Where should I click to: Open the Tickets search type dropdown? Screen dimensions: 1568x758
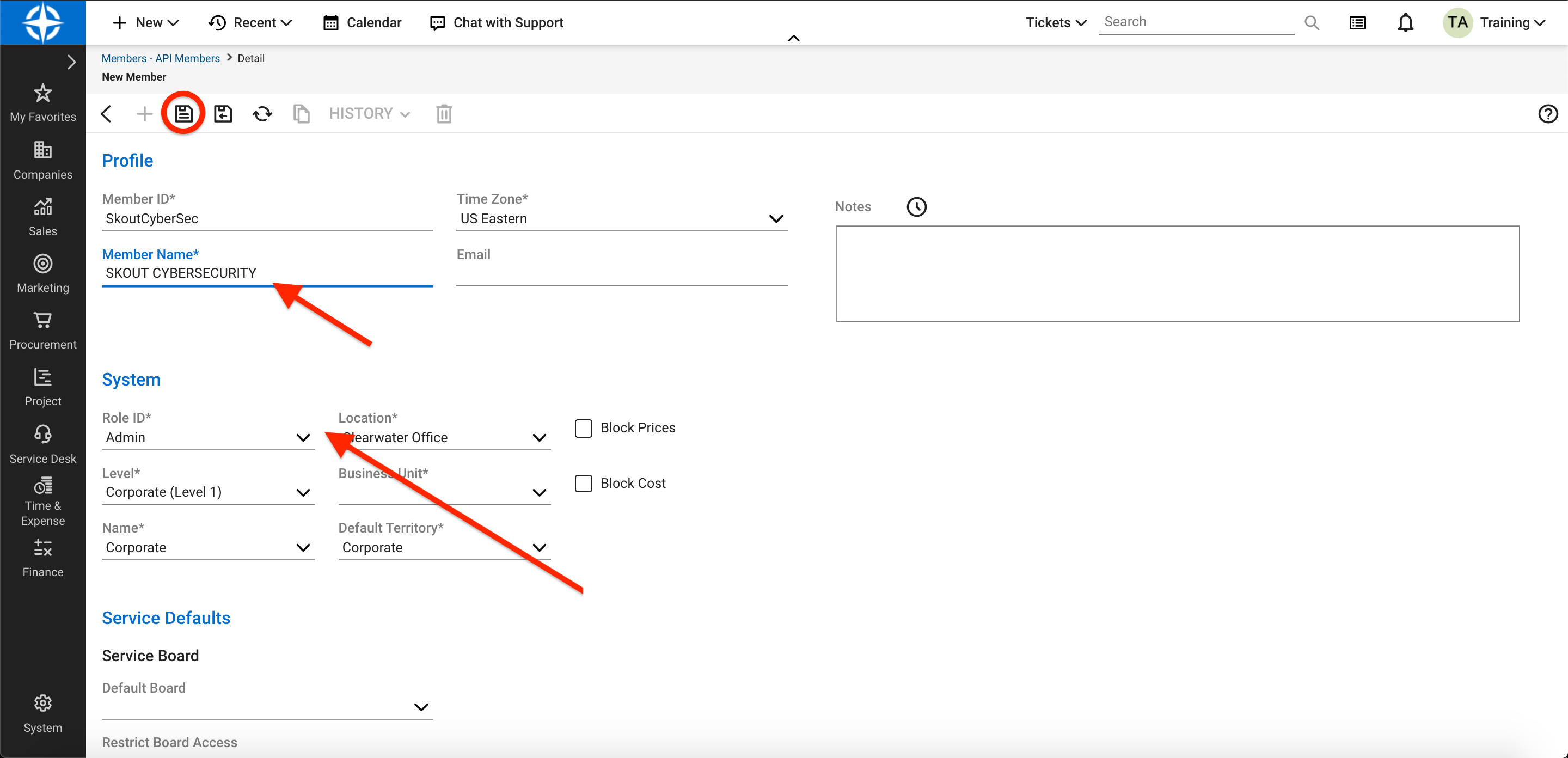pos(1056,22)
